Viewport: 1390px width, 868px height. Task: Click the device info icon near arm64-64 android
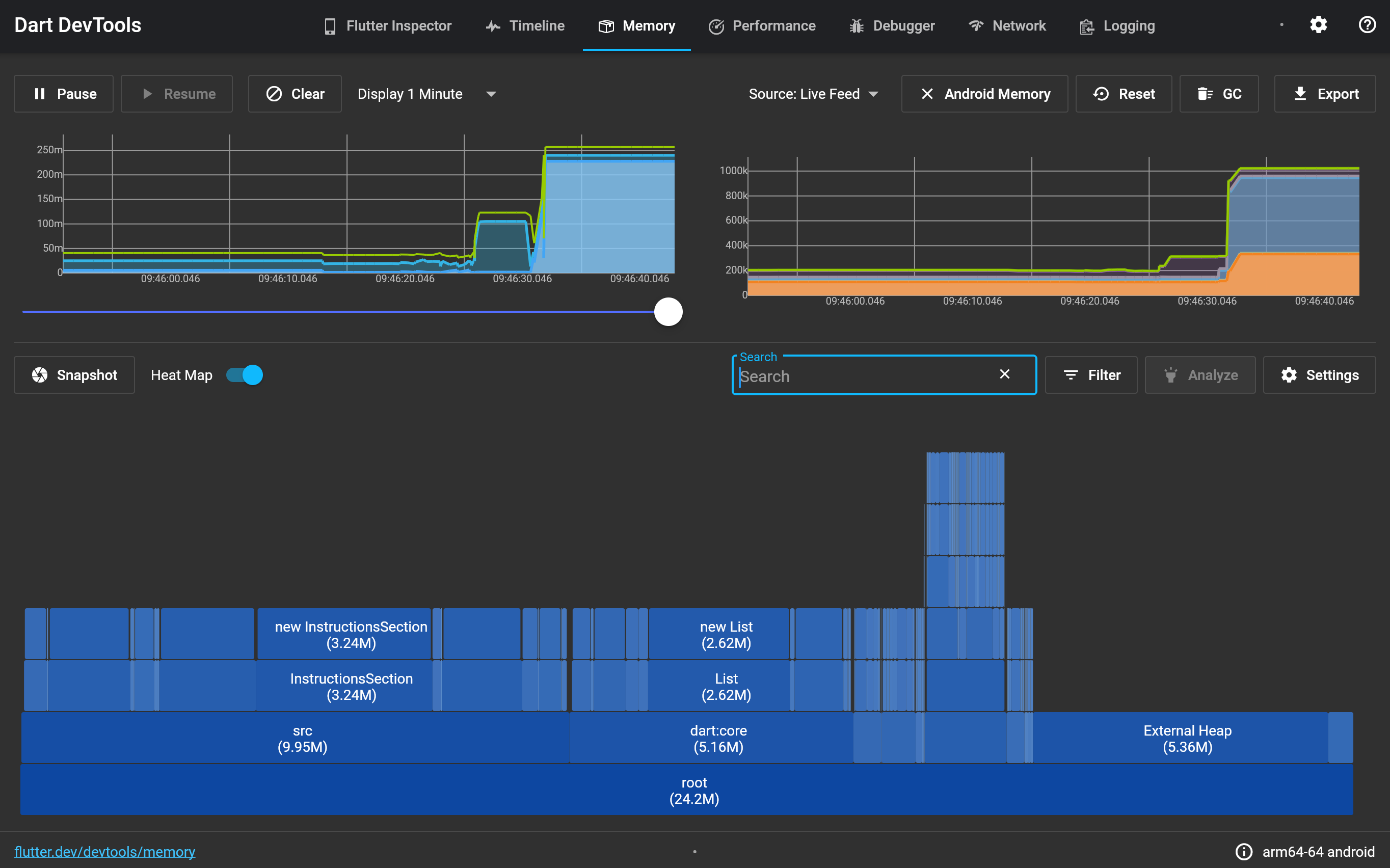point(1244,851)
